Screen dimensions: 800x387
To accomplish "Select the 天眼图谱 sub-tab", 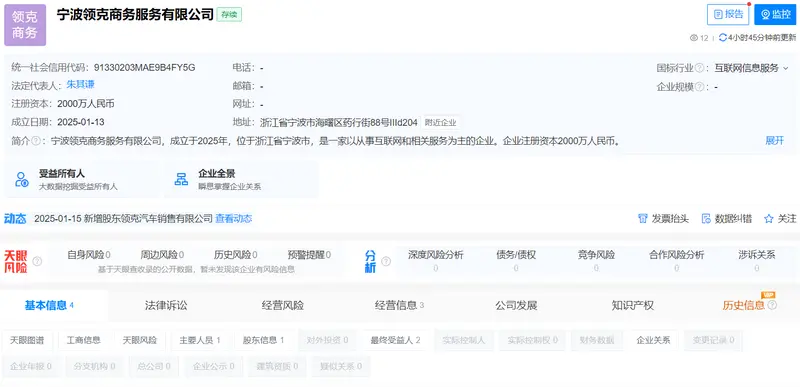I will pos(27,340).
